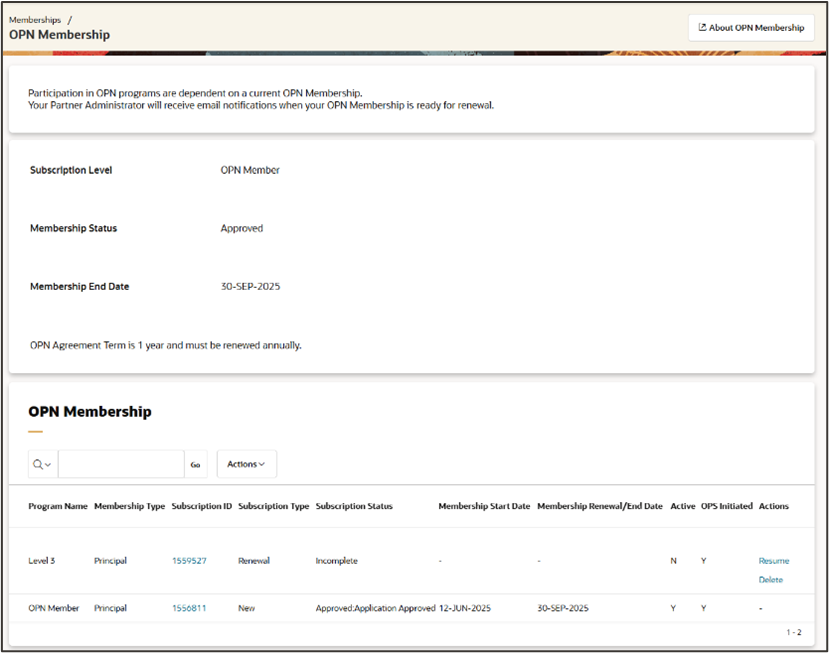Open subscription ID 1556811 link
Screen dimensions: 829x653
click(x=189, y=608)
